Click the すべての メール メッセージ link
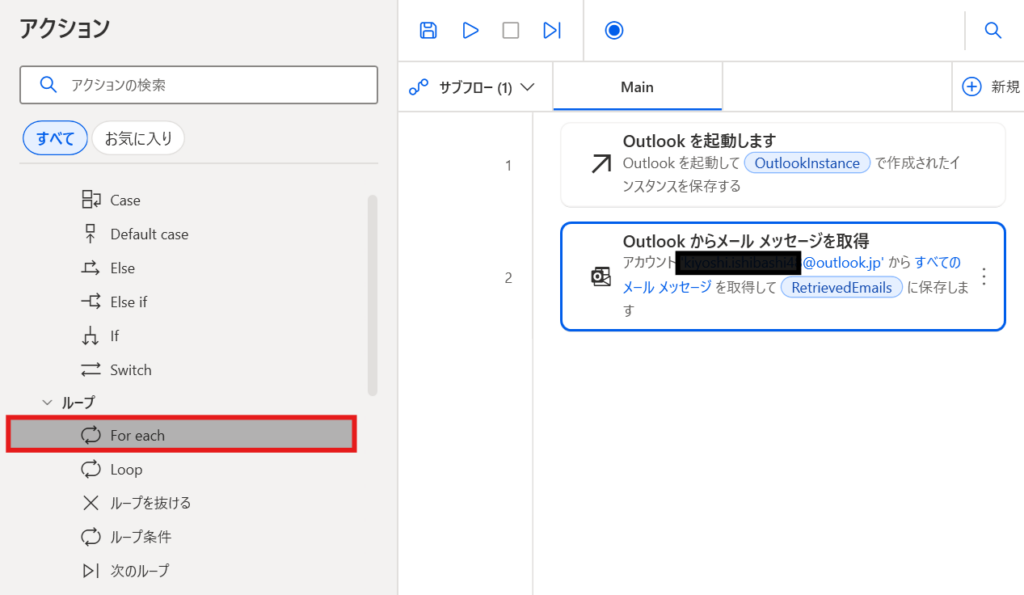This screenshot has height=595, width=1024. pyautogui.click(x=791, y=275)
